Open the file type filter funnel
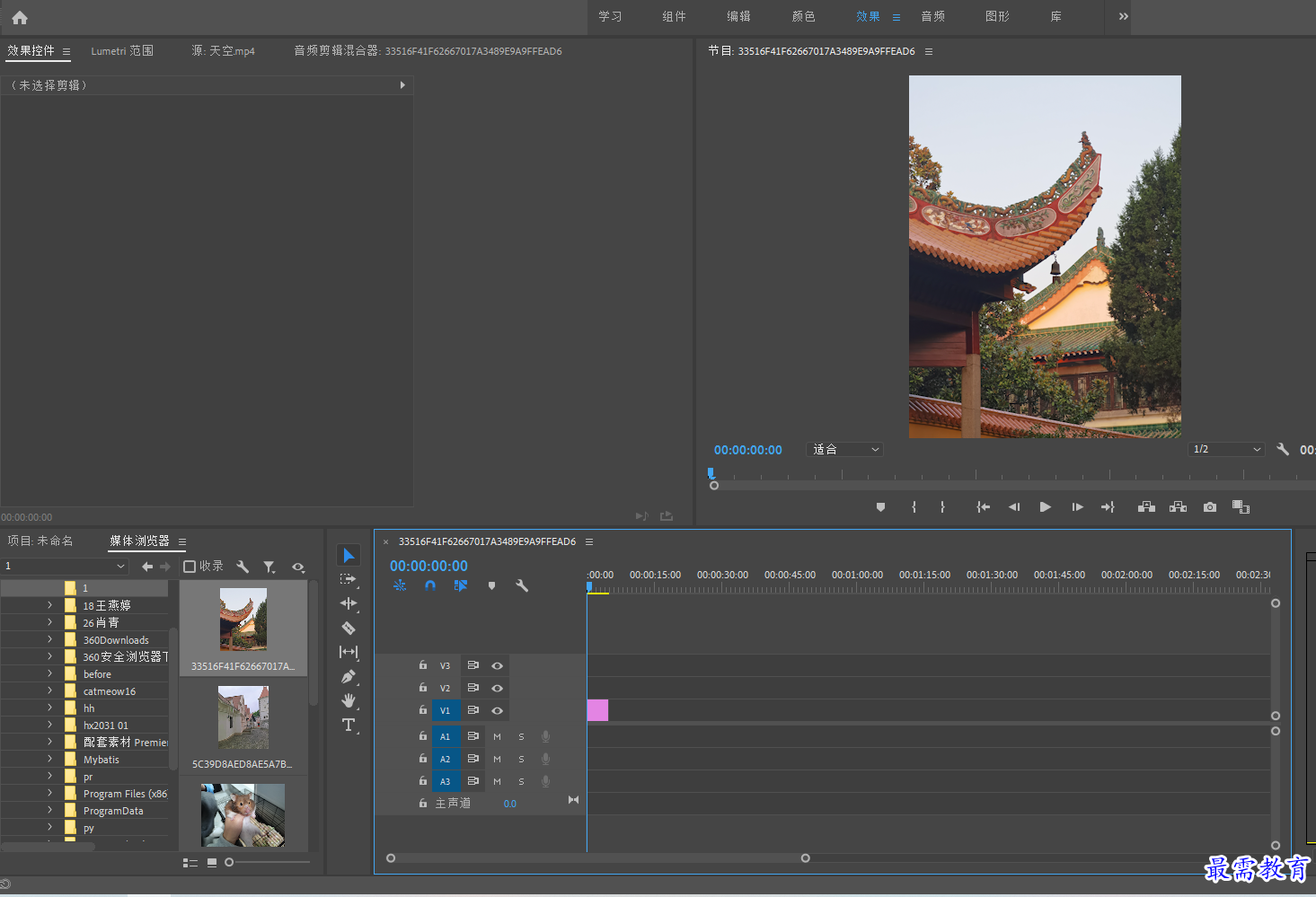Image resolution: width=1316 pixels, height=897 pixels. [x=269, y=567]
